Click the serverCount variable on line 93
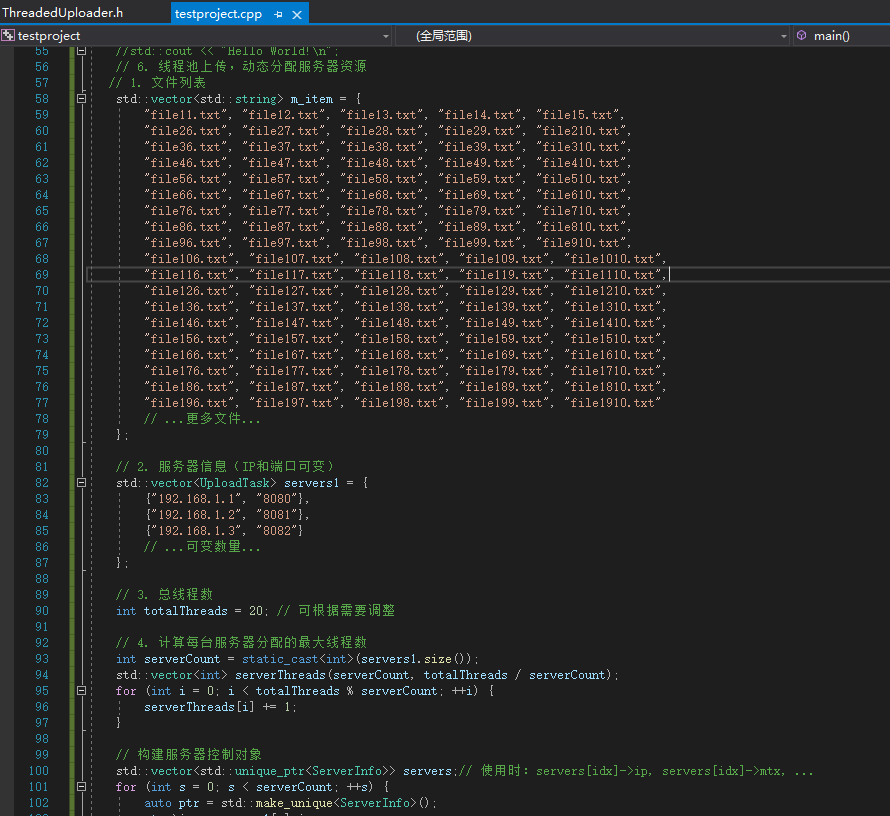890x816 pixels. click(x=182, y=659)
